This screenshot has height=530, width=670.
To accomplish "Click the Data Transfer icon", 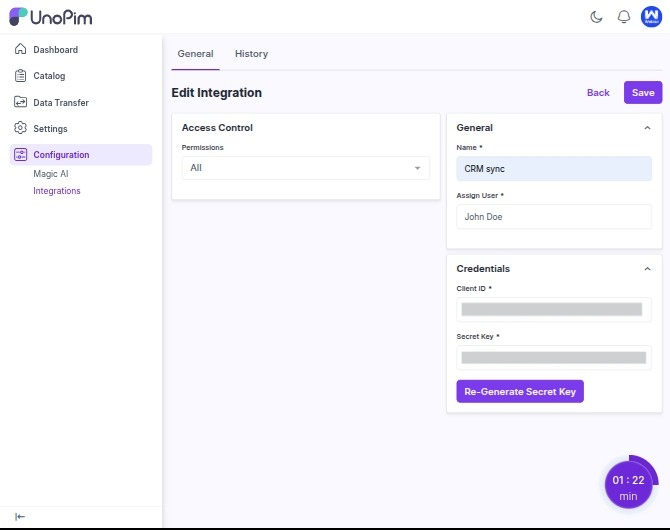I will click(x=21, y=102).
